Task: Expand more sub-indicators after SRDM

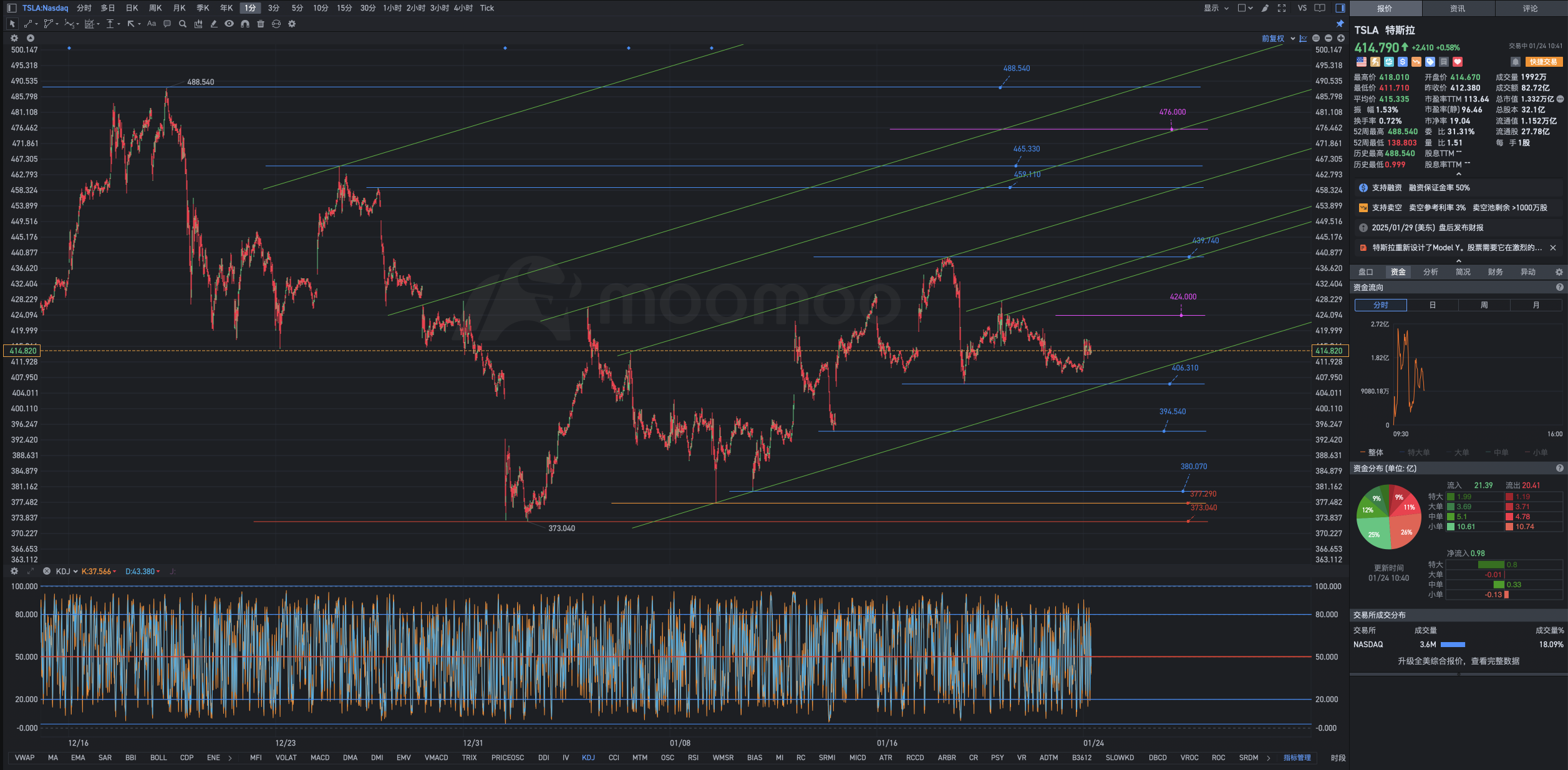Action: [x=1268, y=758]
